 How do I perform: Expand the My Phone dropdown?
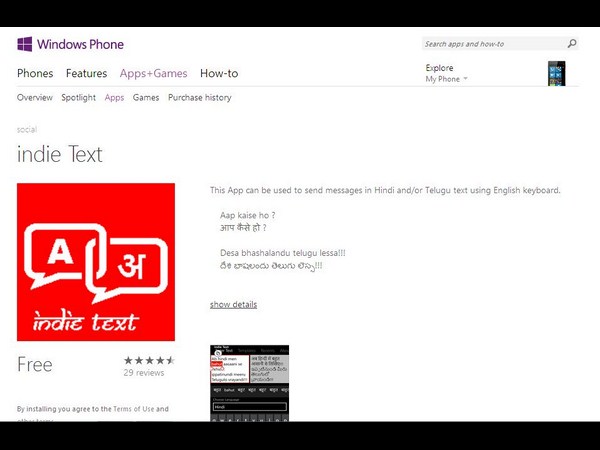pos(447,79)
